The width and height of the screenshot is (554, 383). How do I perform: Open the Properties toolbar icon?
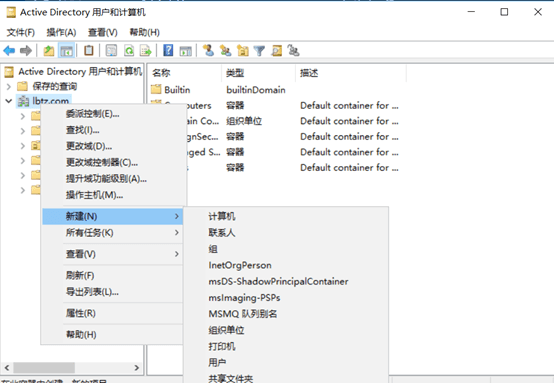[x=111, y=51]
